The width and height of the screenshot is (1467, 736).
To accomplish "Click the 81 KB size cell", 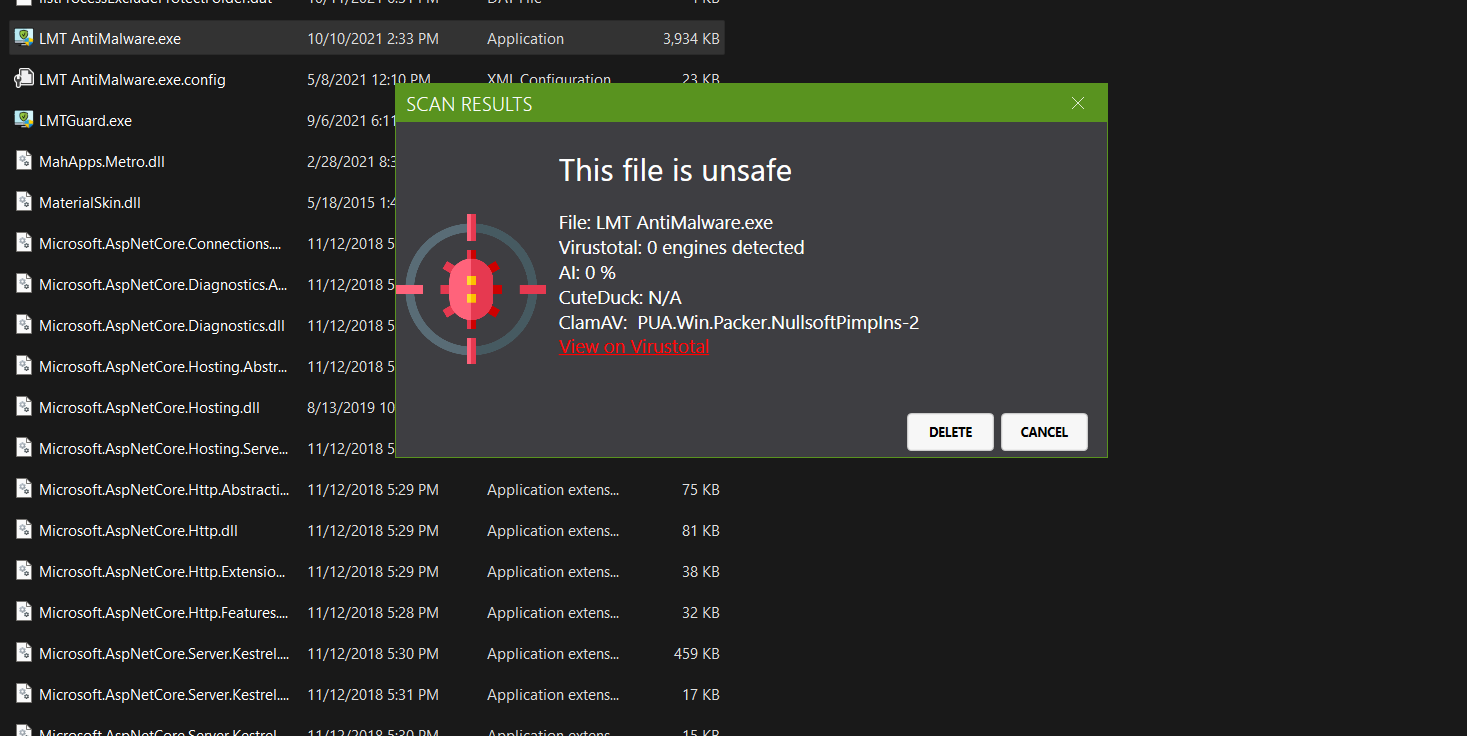I will tap(701, 531).
